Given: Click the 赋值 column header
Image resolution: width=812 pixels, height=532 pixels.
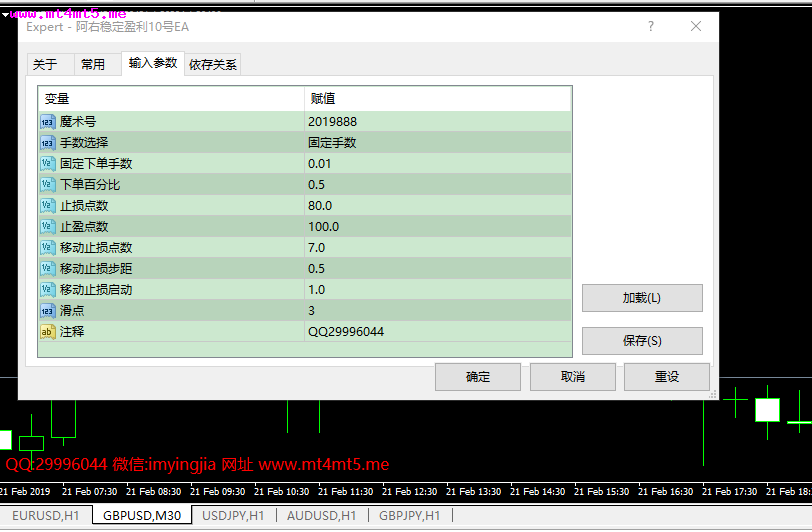Looking at the screenshot, I should pyautogui.click(x=438, y=98).
